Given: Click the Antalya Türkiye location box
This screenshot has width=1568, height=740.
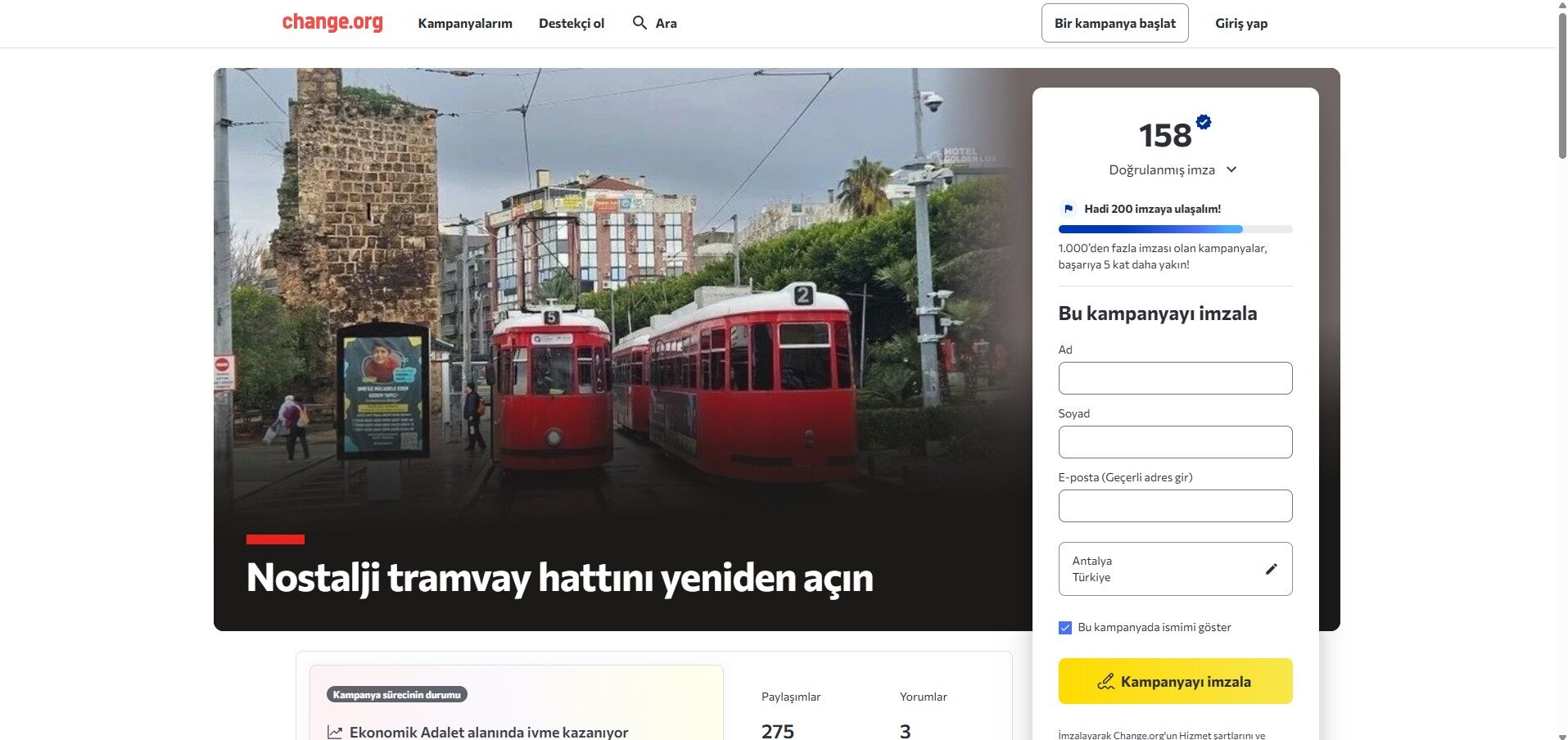Looking at the screenshot, I should point(1175,569).
